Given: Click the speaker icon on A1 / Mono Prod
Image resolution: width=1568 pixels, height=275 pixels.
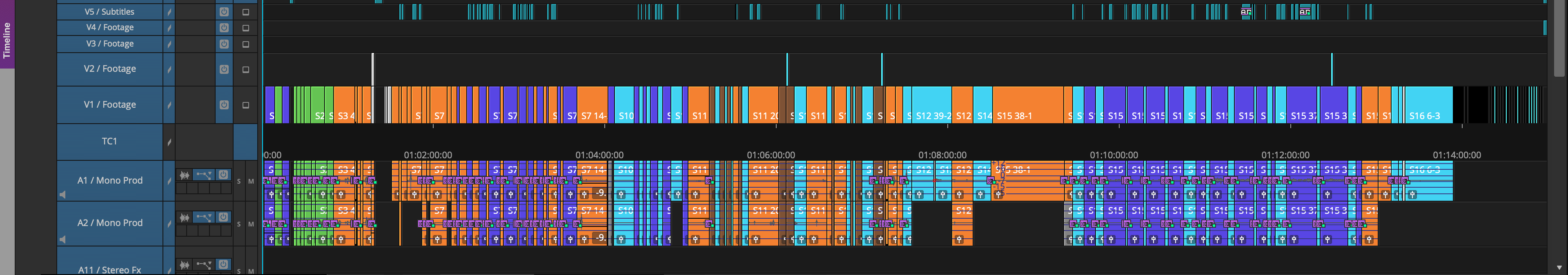Looking at the screenshot, I should point(62,195).
